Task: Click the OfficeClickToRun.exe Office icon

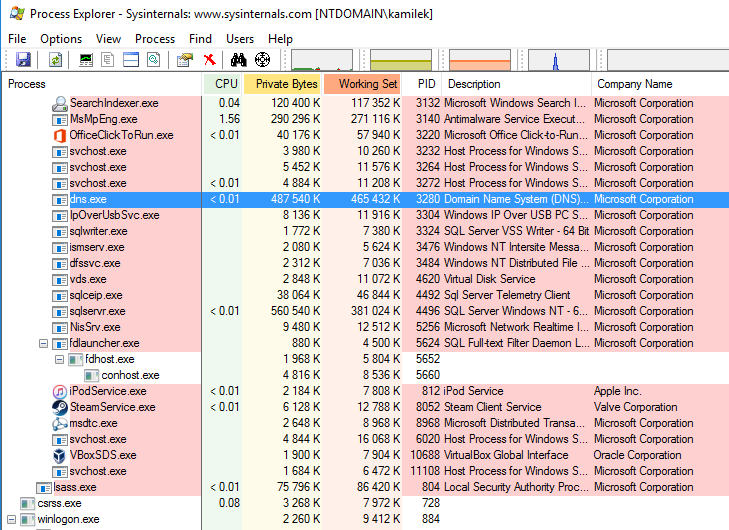Action: pos(60,136)
